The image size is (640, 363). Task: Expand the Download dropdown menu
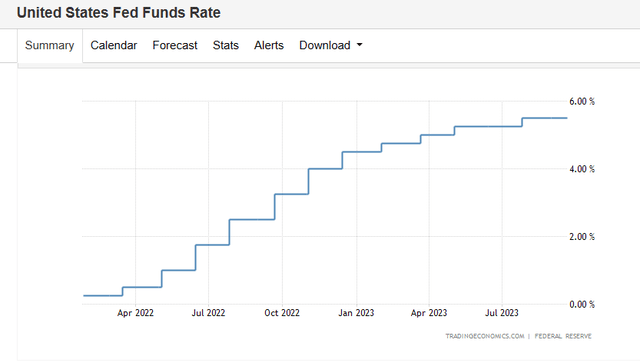tap(331, 45)
